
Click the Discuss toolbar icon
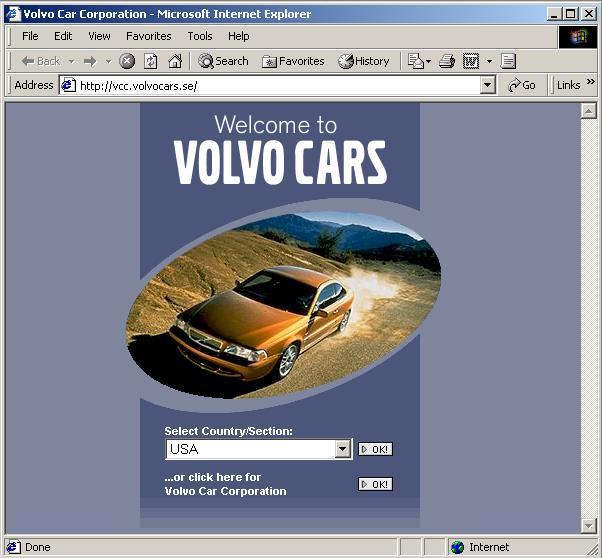click(508, 61)
